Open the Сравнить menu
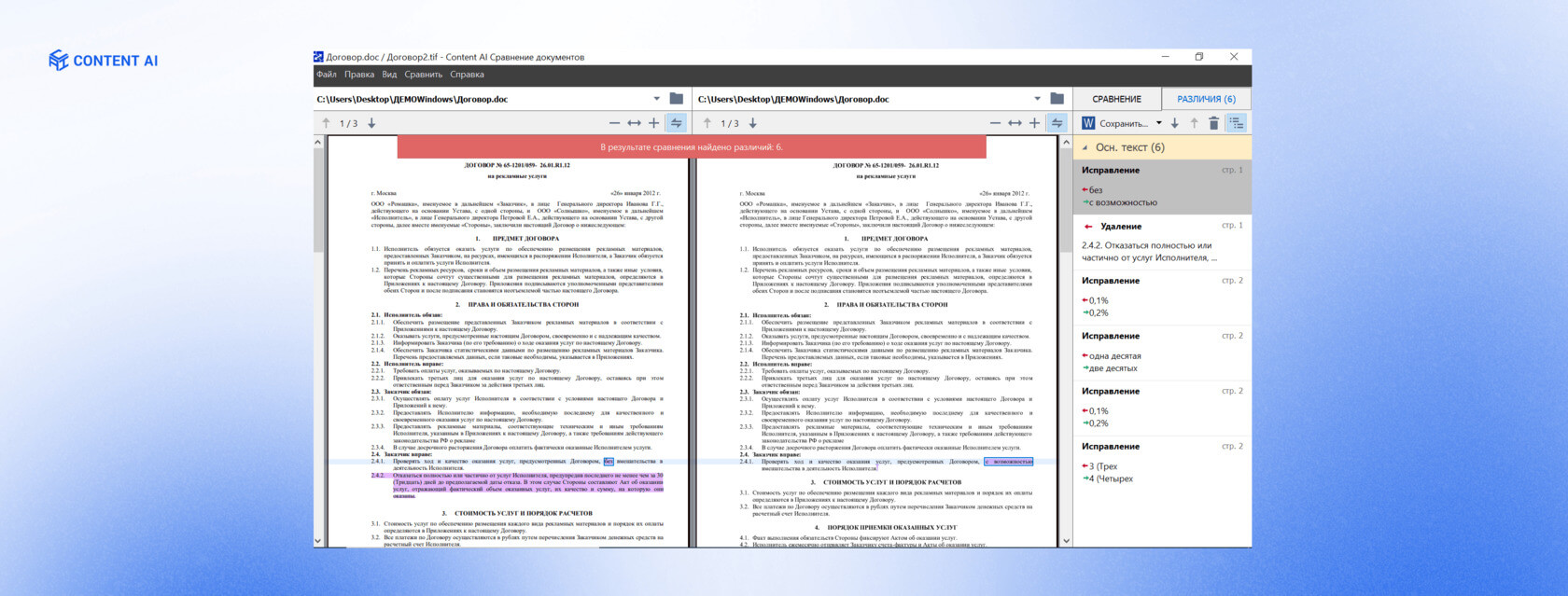 (424, 75)
